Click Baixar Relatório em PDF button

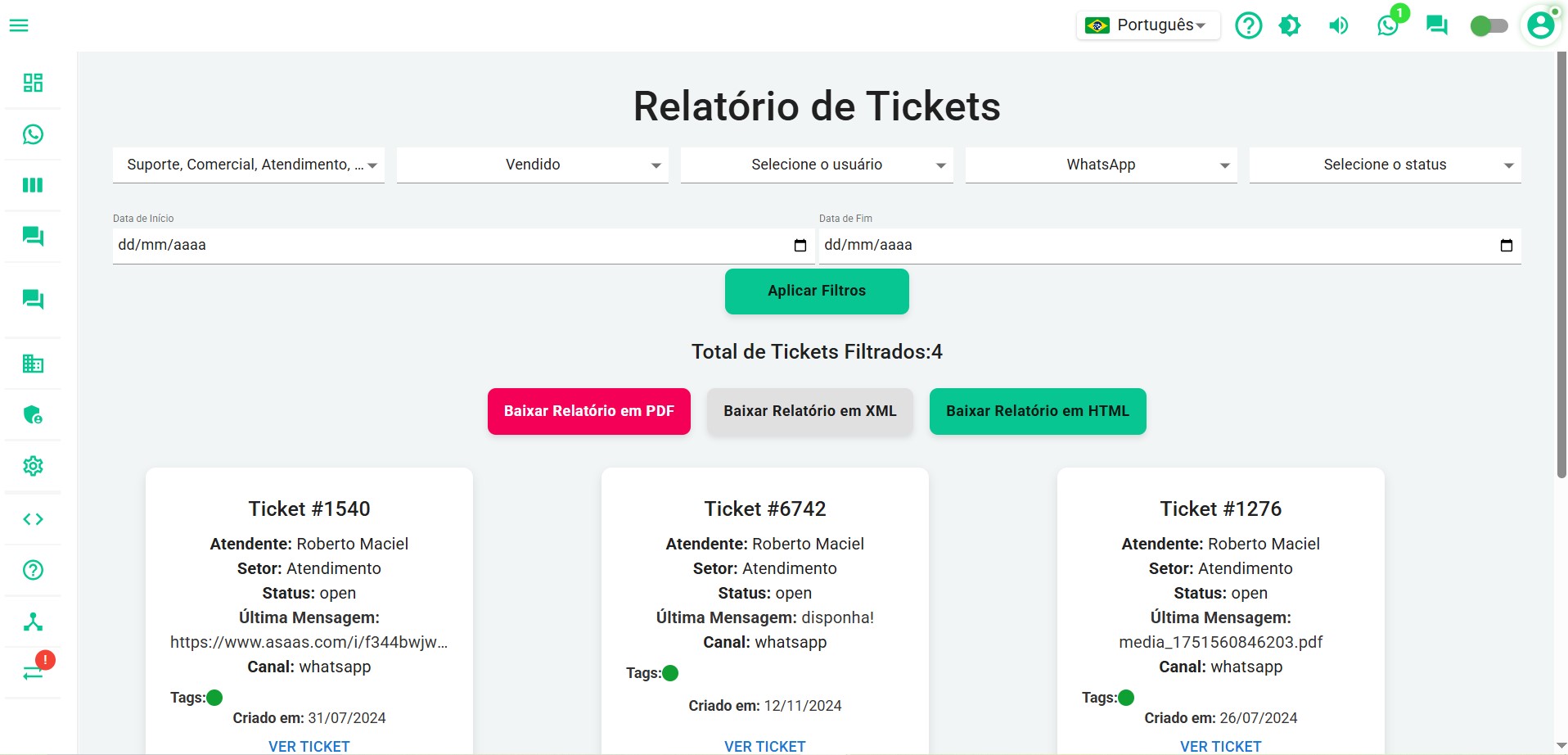(589, 411)
